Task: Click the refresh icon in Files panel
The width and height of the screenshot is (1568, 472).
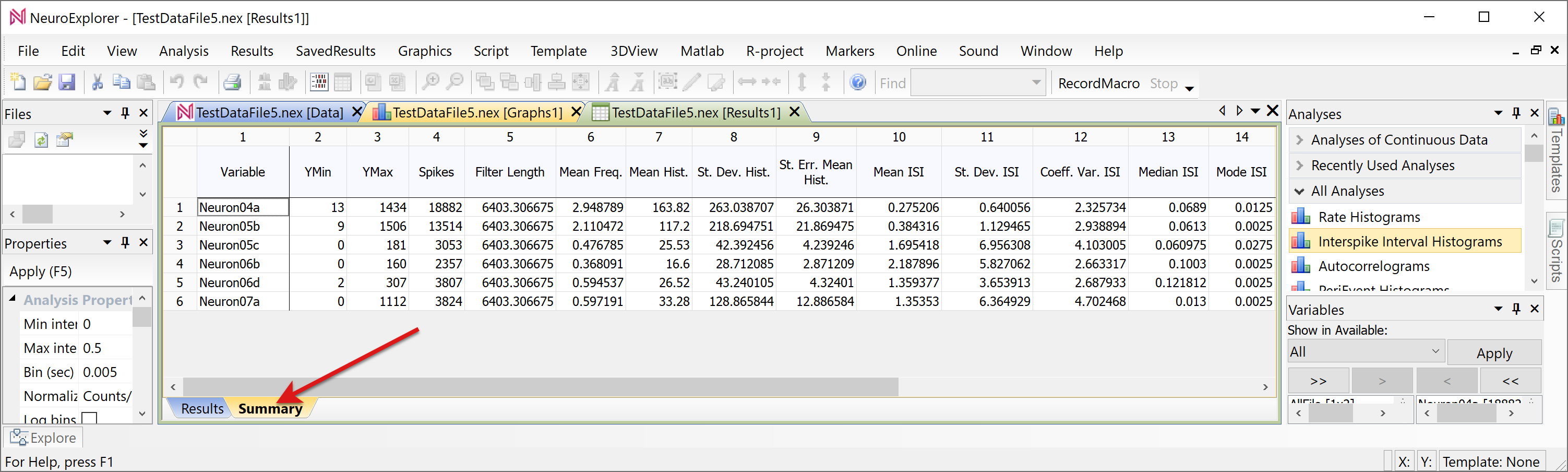Action: [41, 140]
